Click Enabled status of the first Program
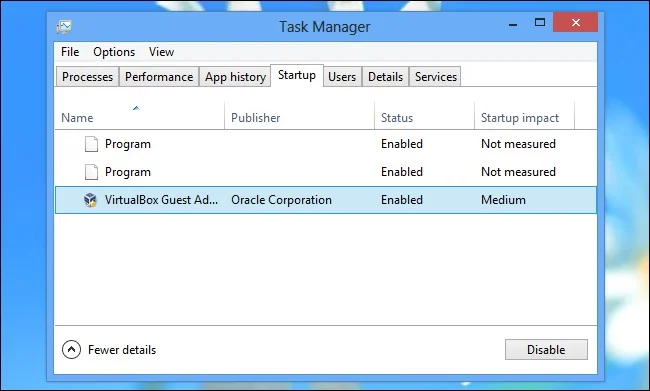The image size is (650, 391). click(x=402, y=144)
